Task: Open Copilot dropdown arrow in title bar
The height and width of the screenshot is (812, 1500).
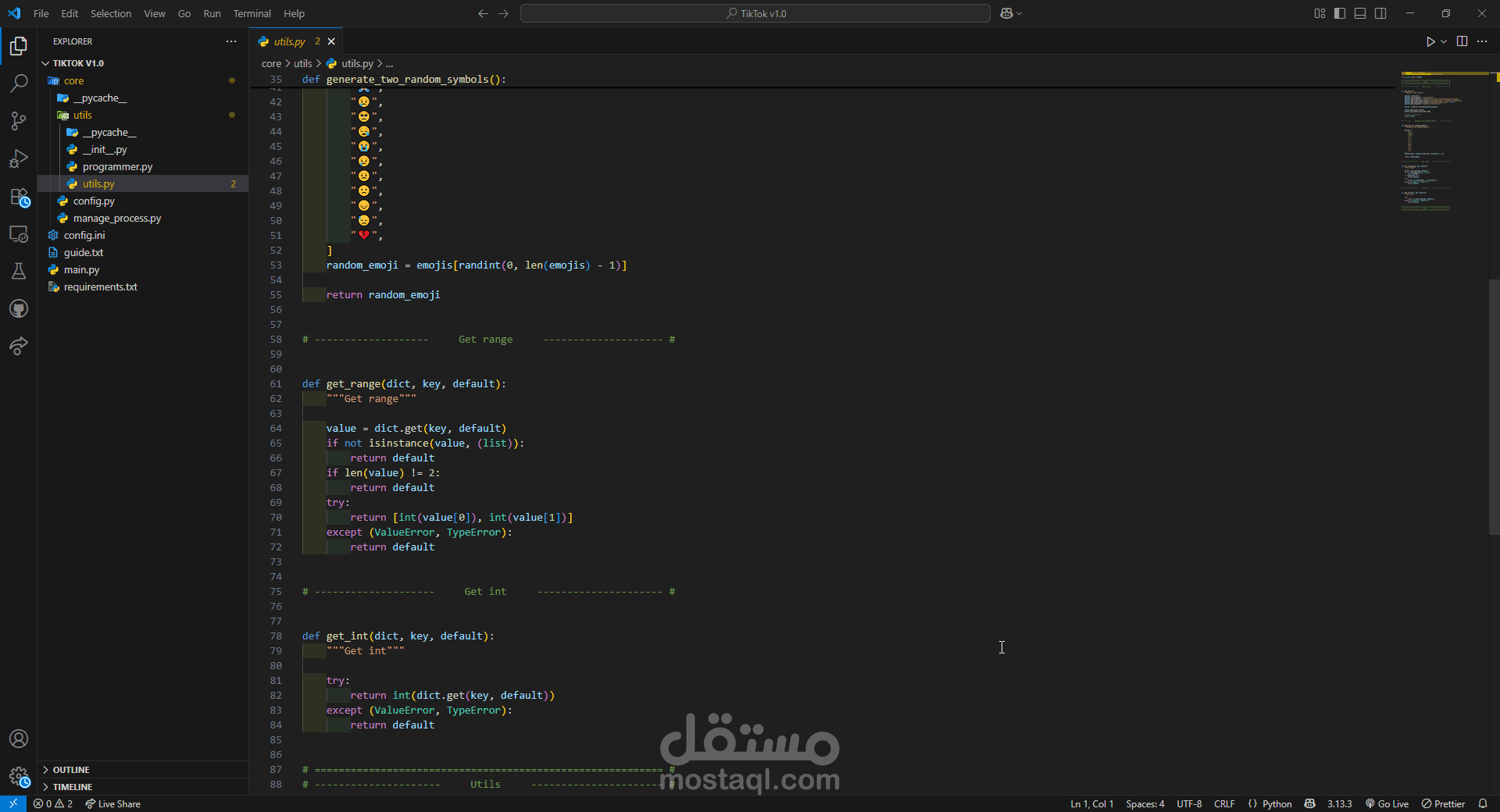Action: [1019, 13]
